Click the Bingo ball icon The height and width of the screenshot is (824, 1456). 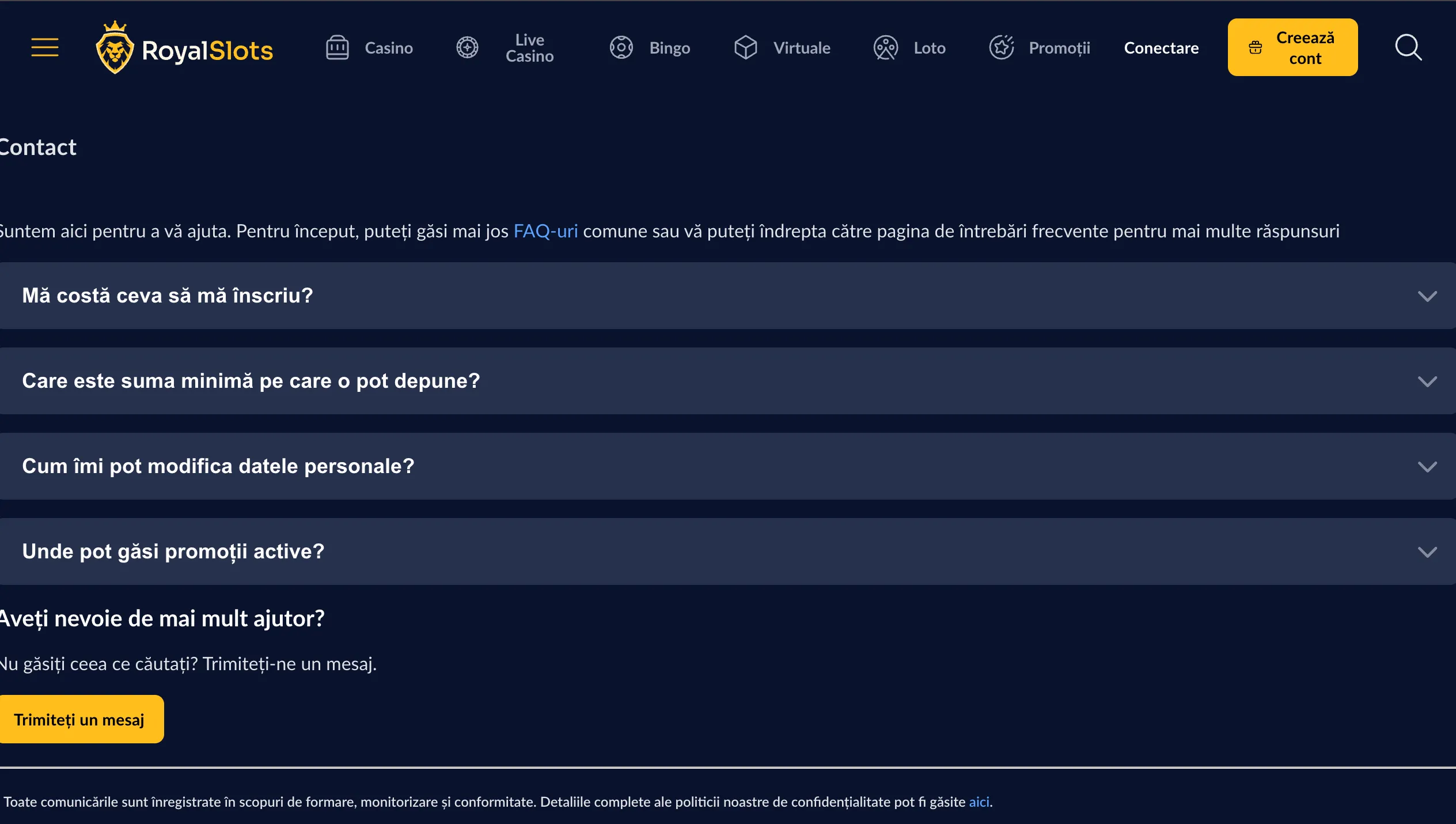[621, 48]
